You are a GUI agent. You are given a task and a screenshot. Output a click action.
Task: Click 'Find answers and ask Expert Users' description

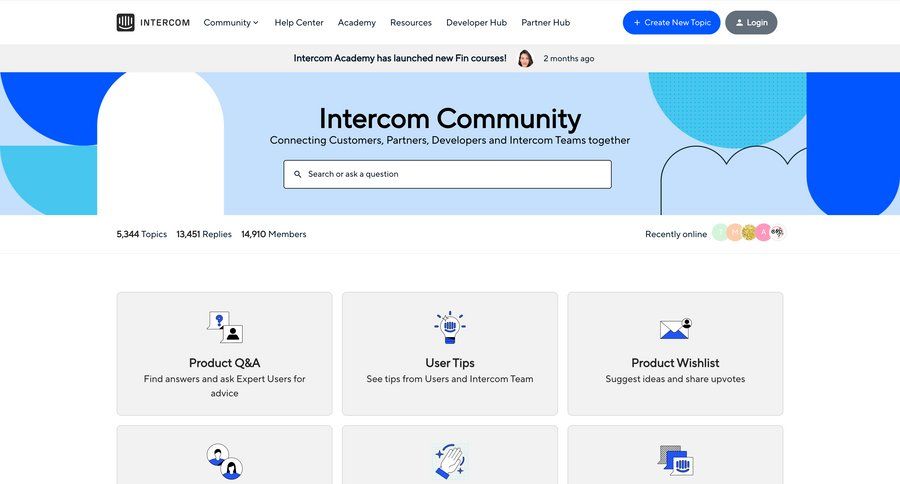pyautogui.click(x=224, y=386)
